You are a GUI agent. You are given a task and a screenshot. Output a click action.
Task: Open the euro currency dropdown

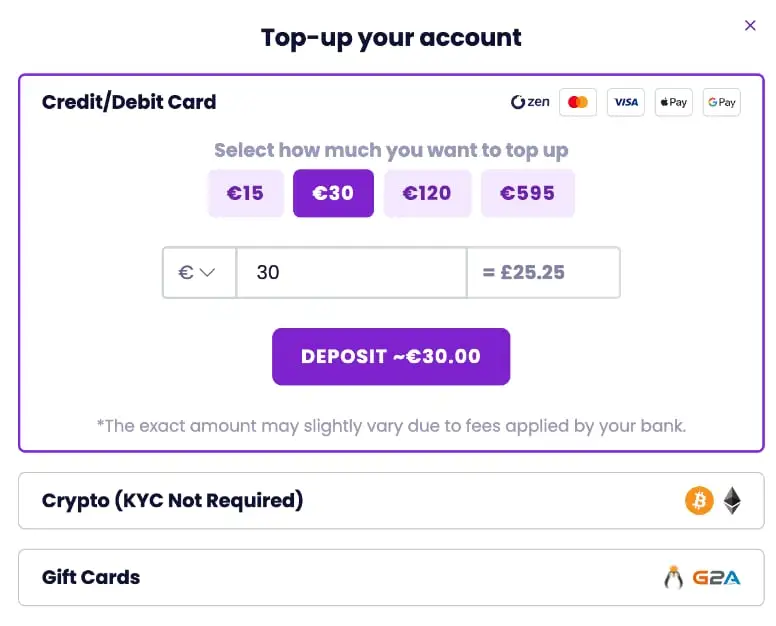coord(199,272)
